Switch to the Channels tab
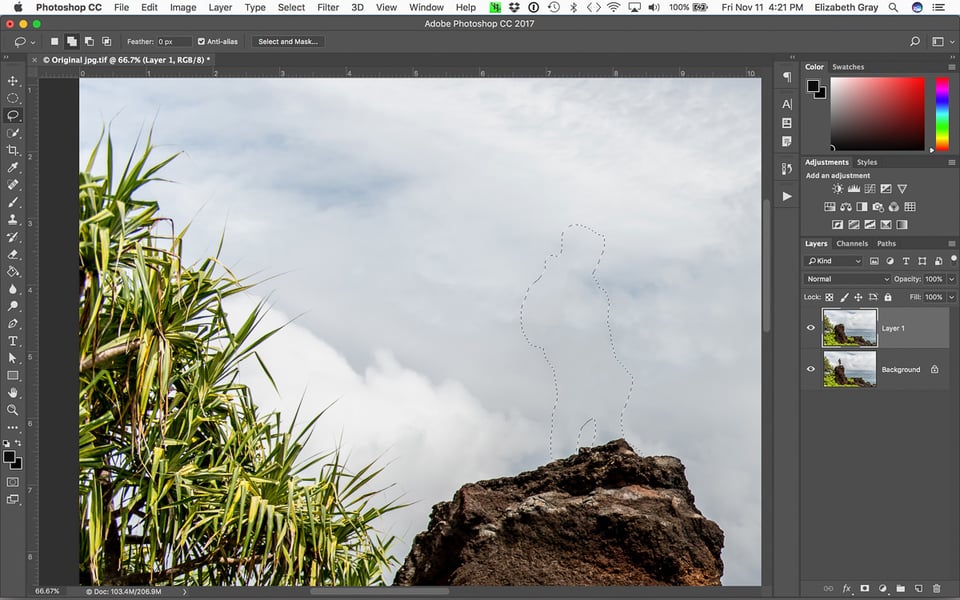Viewport: 960px width, 600px height. [x=852, y=244]
